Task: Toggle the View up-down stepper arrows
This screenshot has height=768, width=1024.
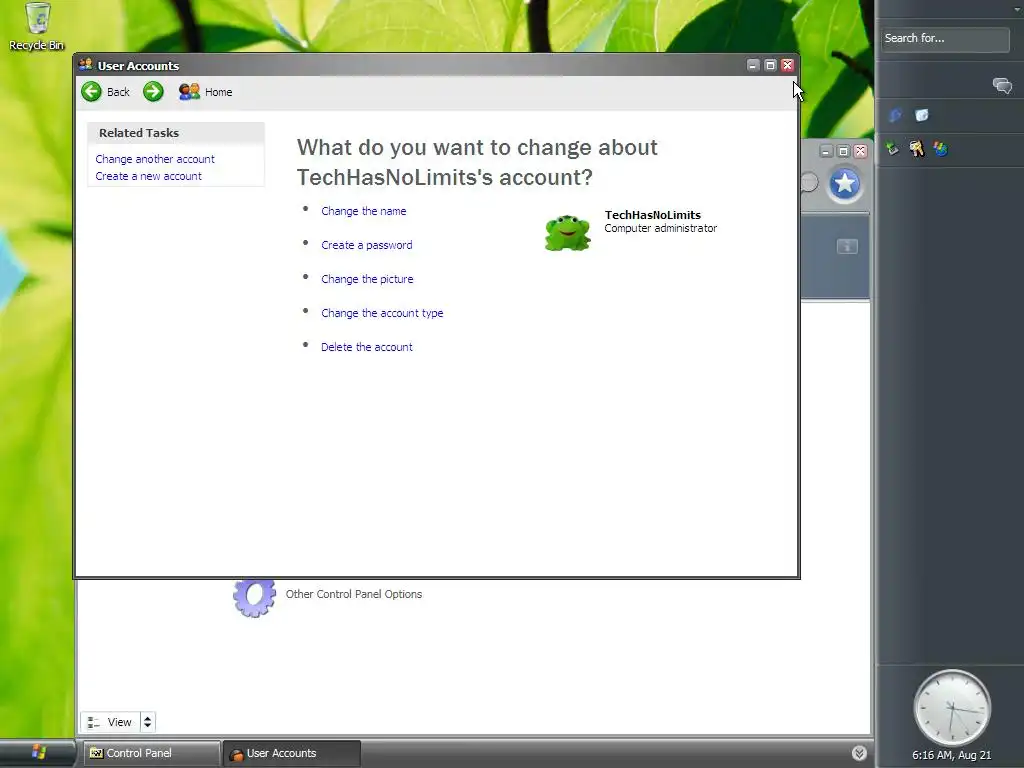Action: pos(148,722)
